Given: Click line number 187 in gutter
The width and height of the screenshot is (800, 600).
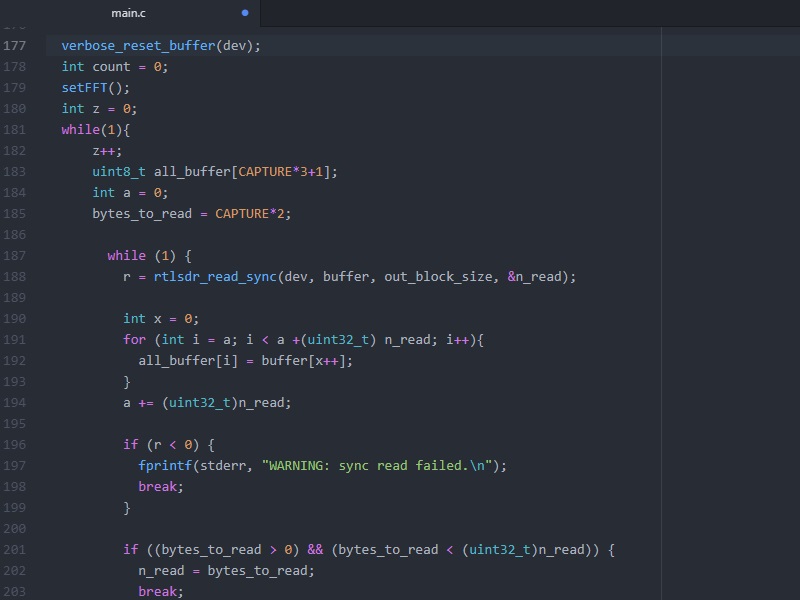Looking at the screenshot, I should (x=14, y=256).
